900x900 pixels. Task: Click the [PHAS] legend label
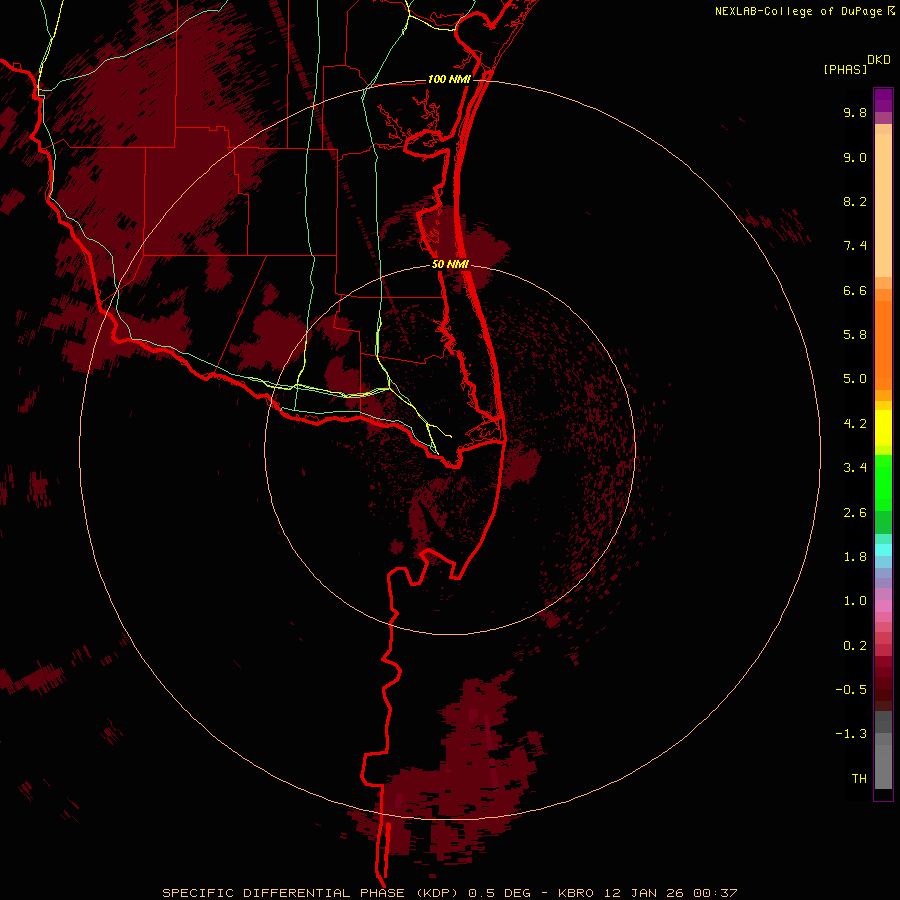[x=845, y=69]
